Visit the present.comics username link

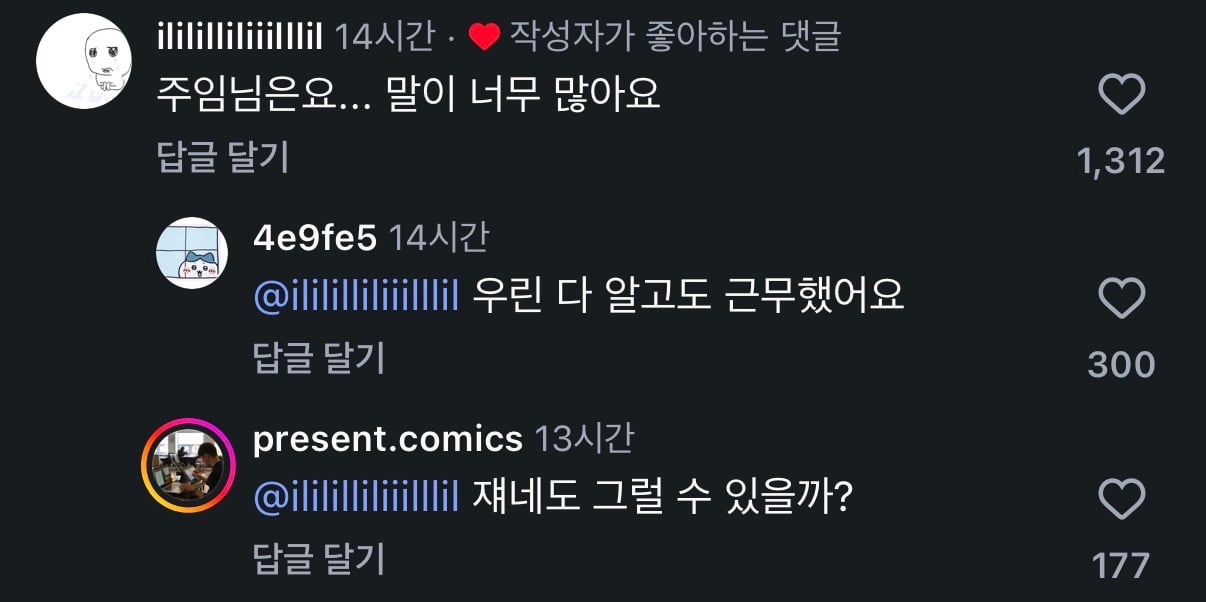(x=388, y=439)
